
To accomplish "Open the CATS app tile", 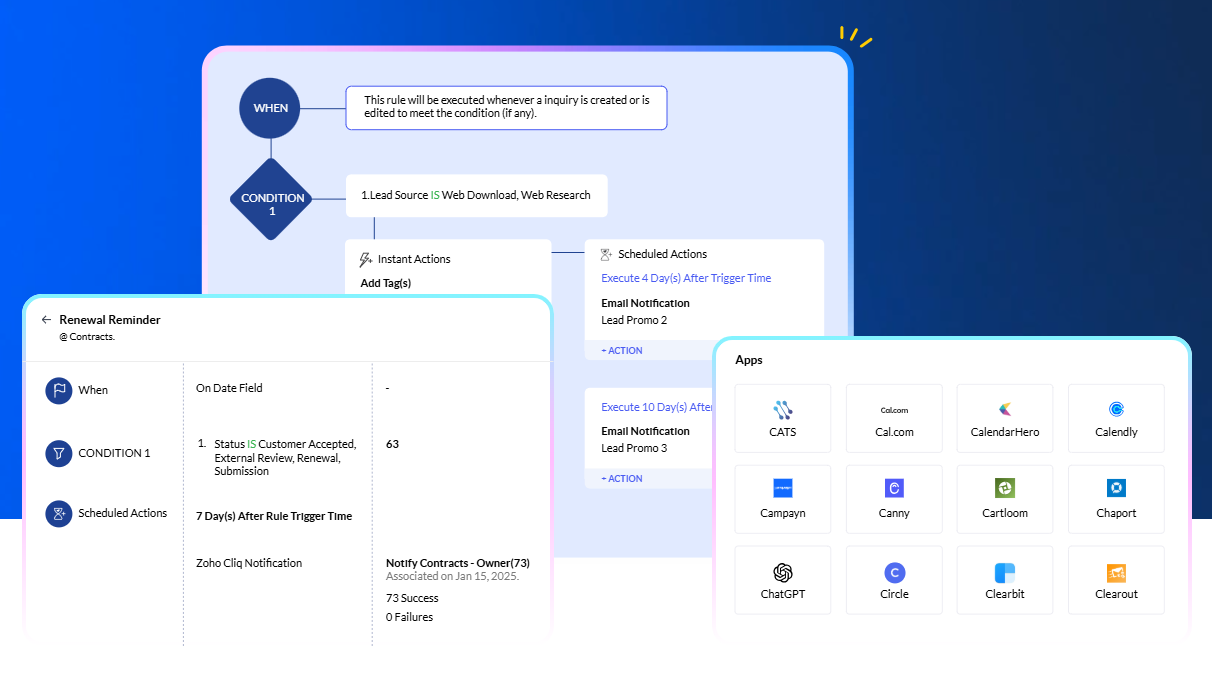I will point(783,417).
